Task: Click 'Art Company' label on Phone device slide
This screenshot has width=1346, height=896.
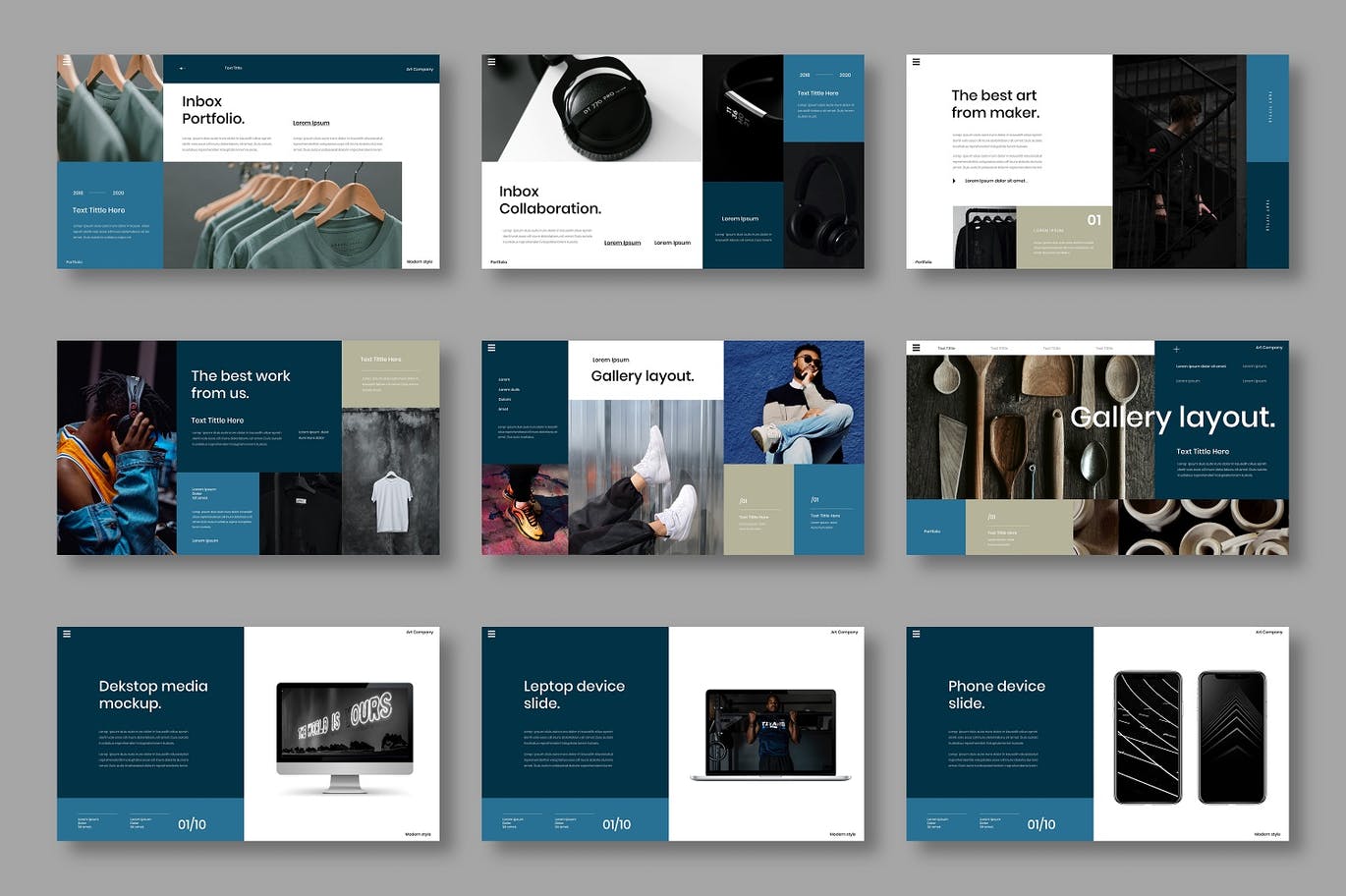Action: pyautogui.click(x=1268, y=632)
